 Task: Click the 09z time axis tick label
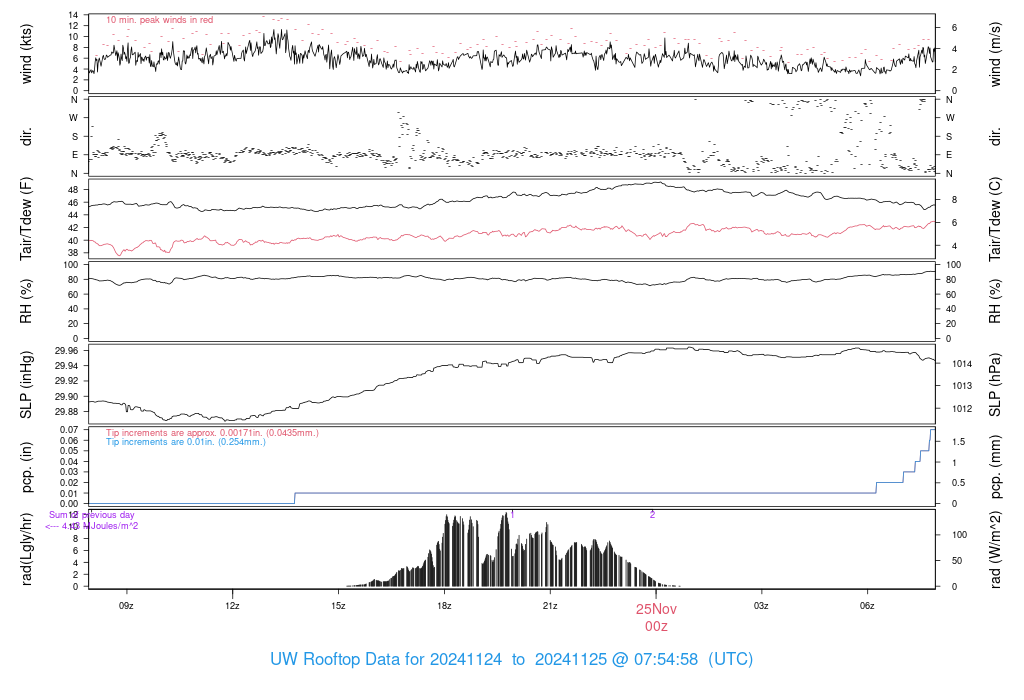pyautogui.click(x=126, y=606)
